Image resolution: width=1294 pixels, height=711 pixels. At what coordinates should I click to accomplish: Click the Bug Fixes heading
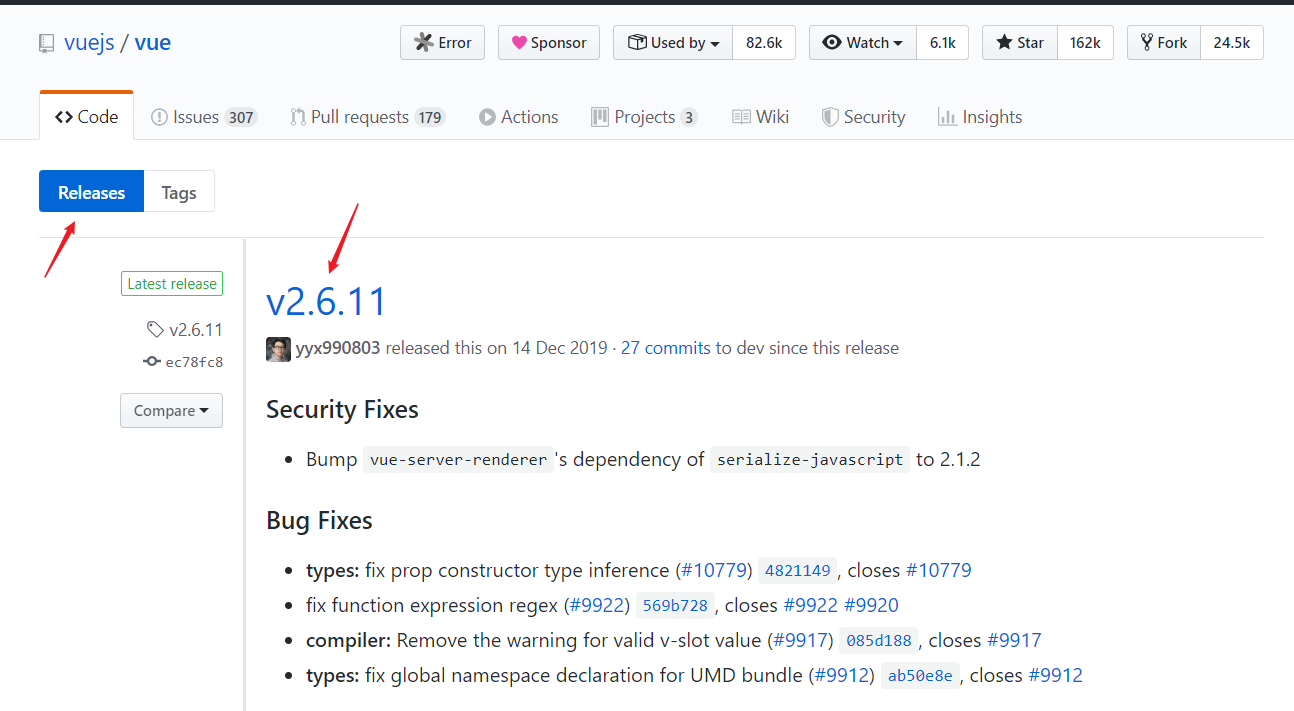319,520
